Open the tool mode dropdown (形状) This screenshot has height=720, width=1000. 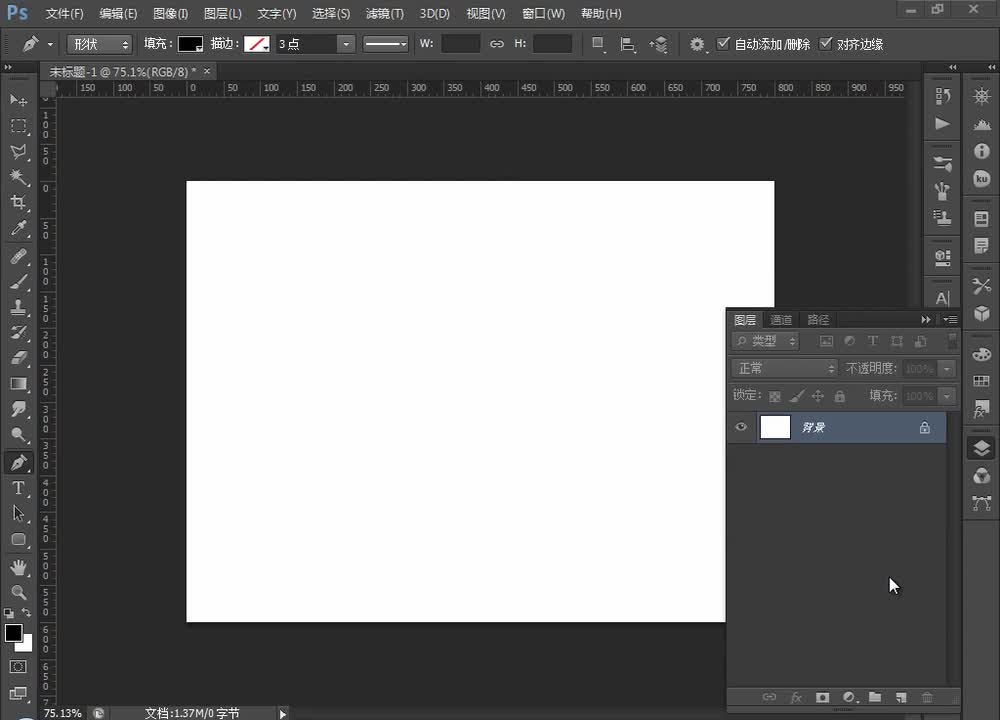99,44
